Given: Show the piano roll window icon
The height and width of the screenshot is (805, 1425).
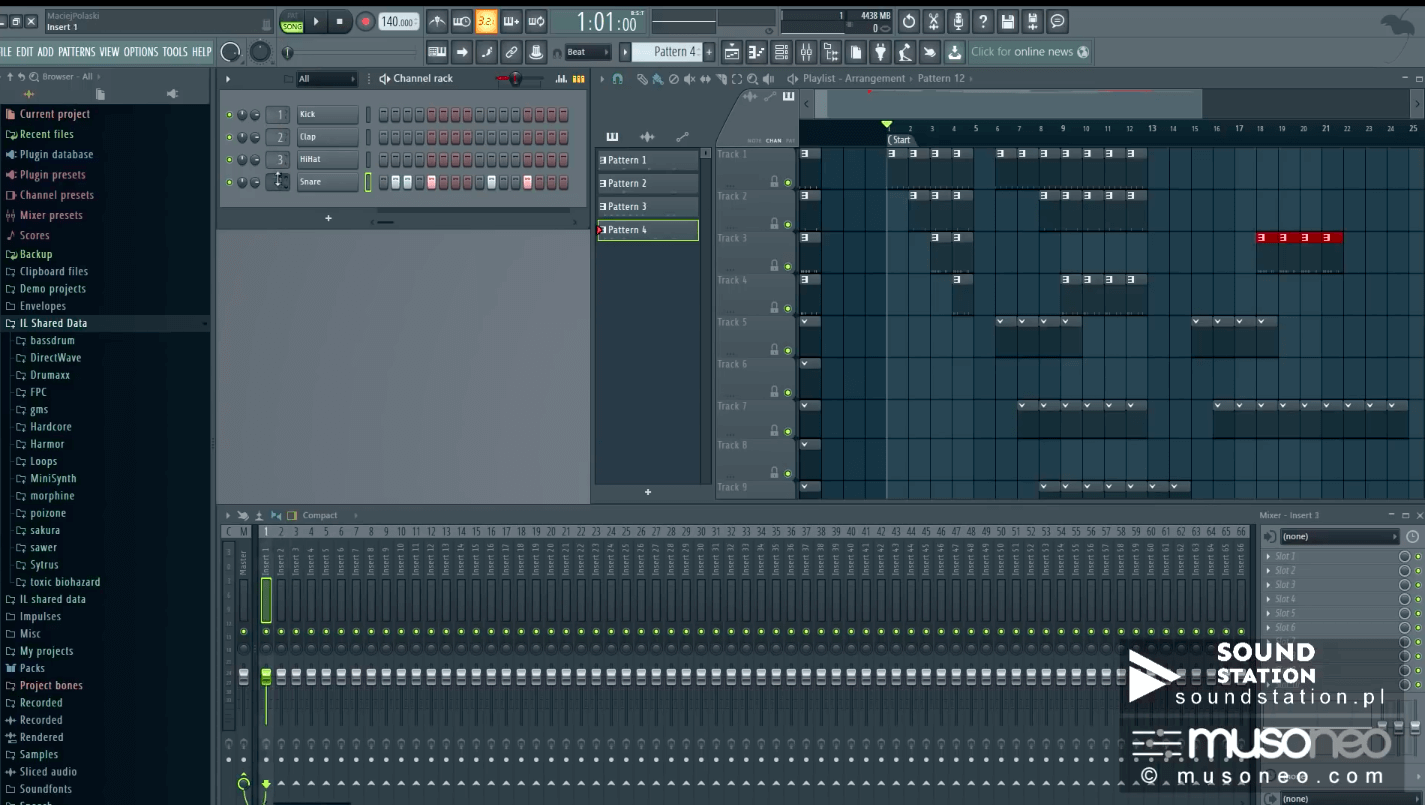Looking at the screenshot, I should tap(757, 52).
